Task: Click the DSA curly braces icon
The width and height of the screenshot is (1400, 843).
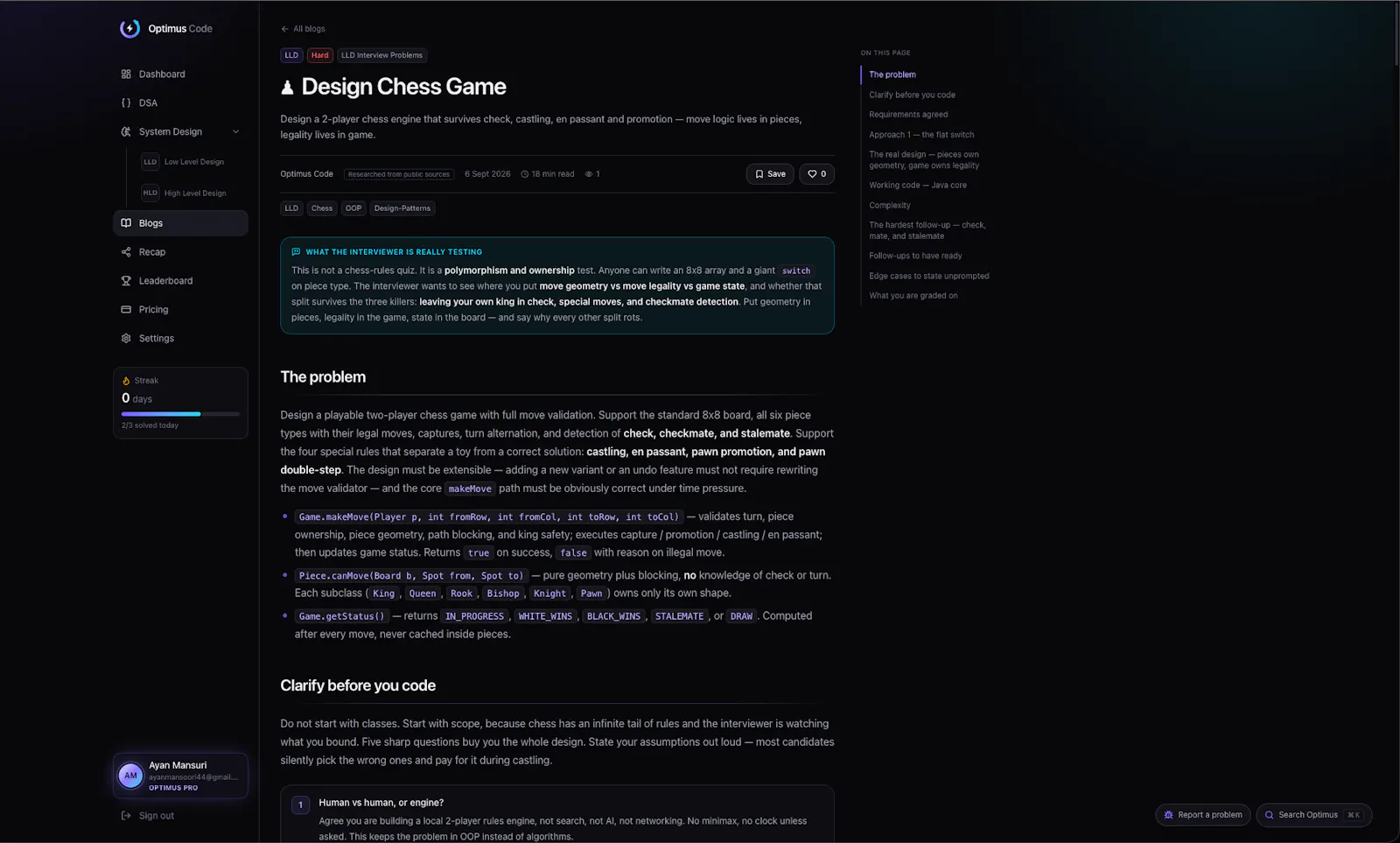Action: (x=126, y=103)
